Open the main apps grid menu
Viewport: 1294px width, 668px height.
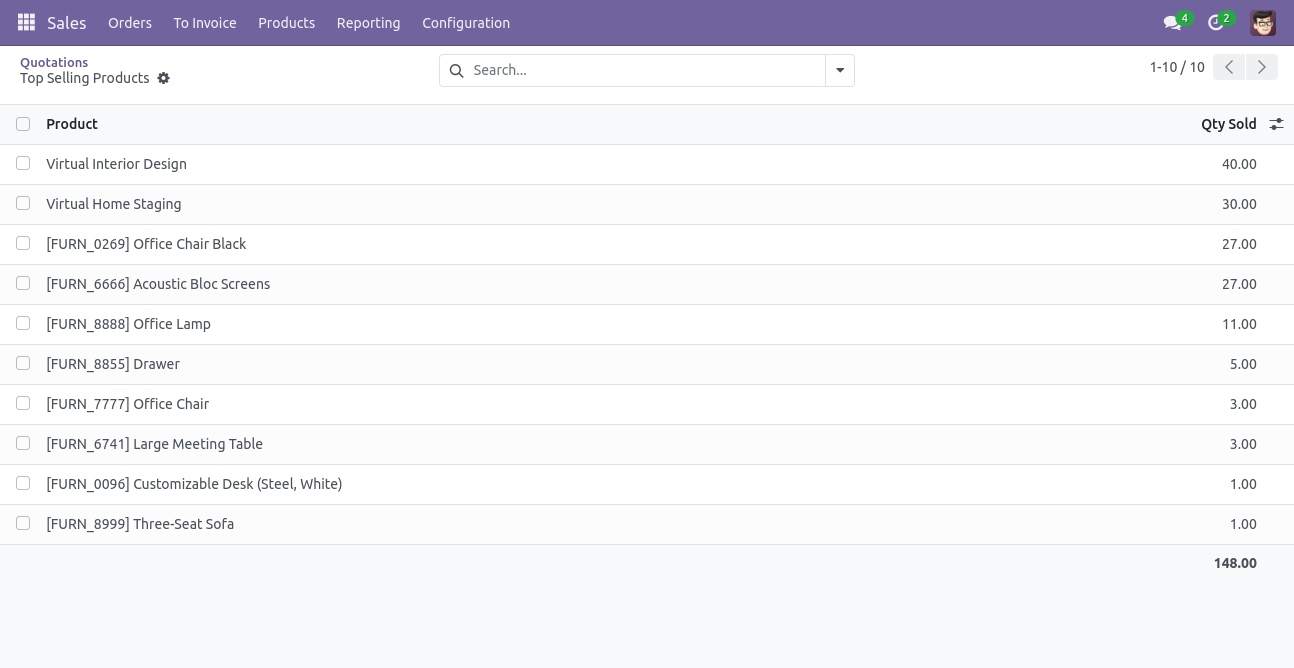click(27, 22)
